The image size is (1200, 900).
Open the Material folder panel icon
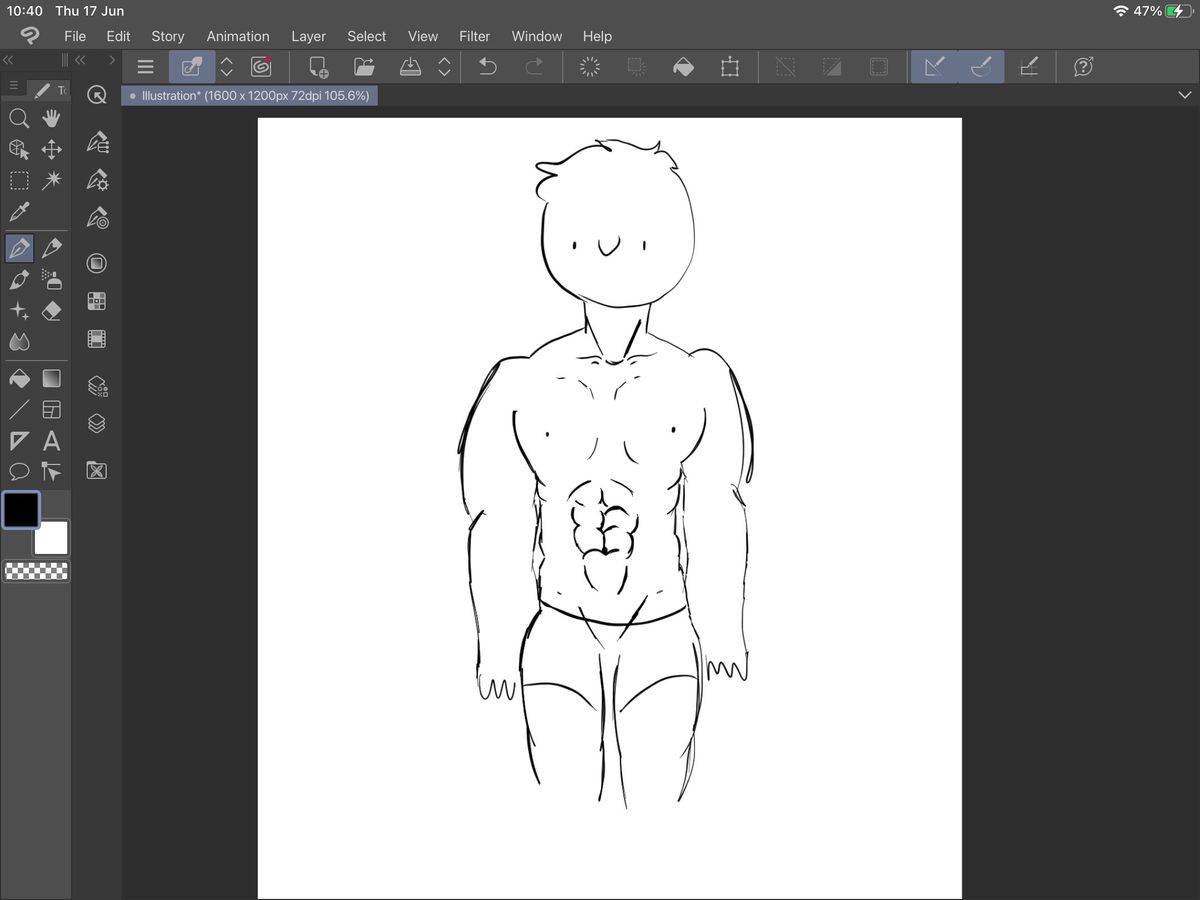(97, 470)
